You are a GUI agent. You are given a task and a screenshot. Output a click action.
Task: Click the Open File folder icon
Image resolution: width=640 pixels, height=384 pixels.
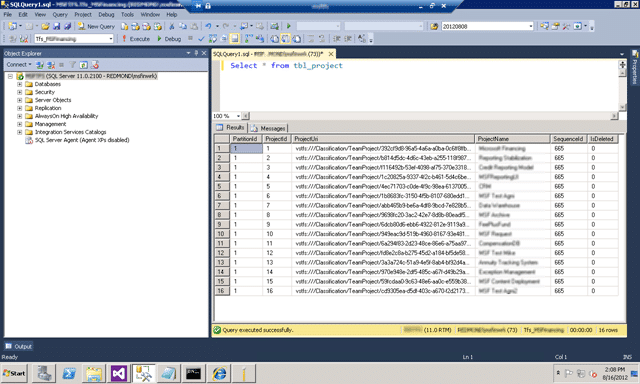tap(45, 27)
